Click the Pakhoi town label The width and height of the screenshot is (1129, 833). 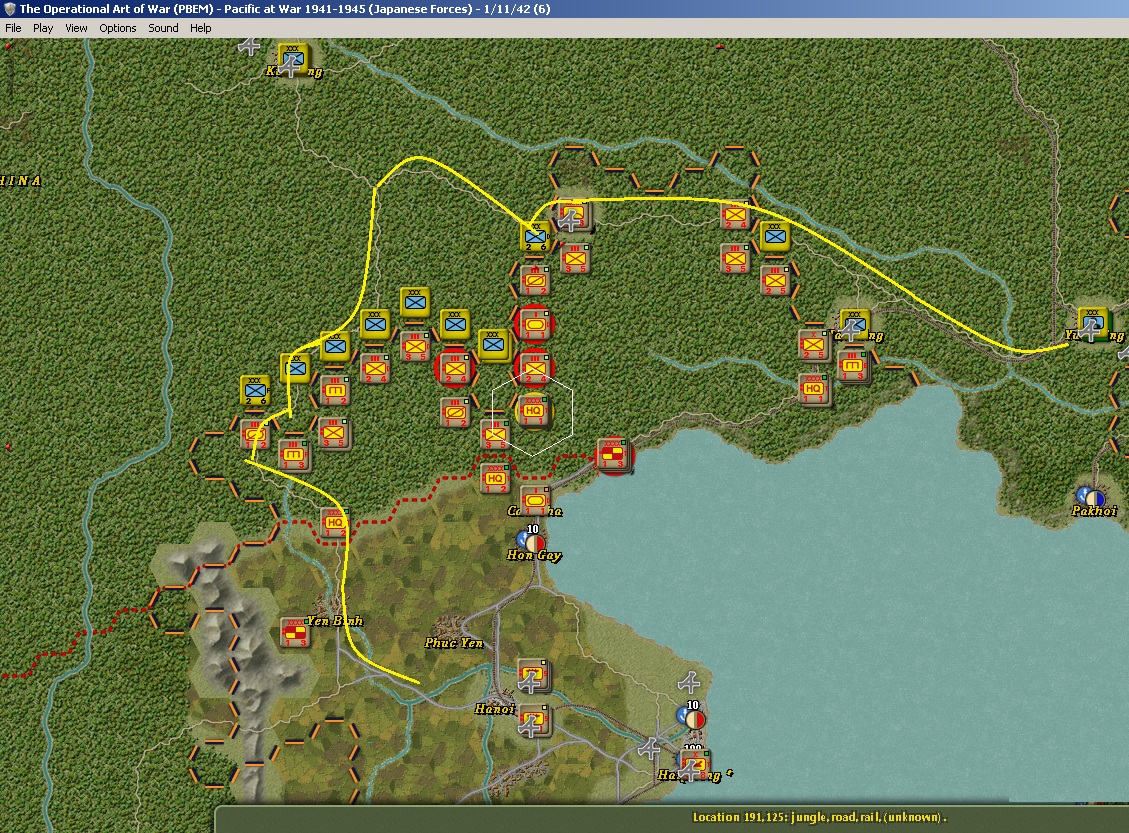[x=1094, y=510]
